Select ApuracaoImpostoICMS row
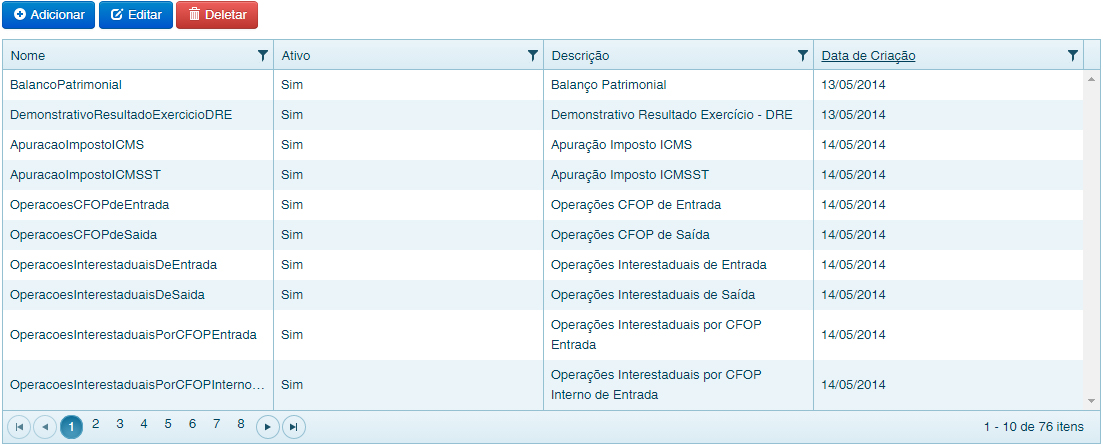This screenshot has height=445, width=1103. (542, 145)
